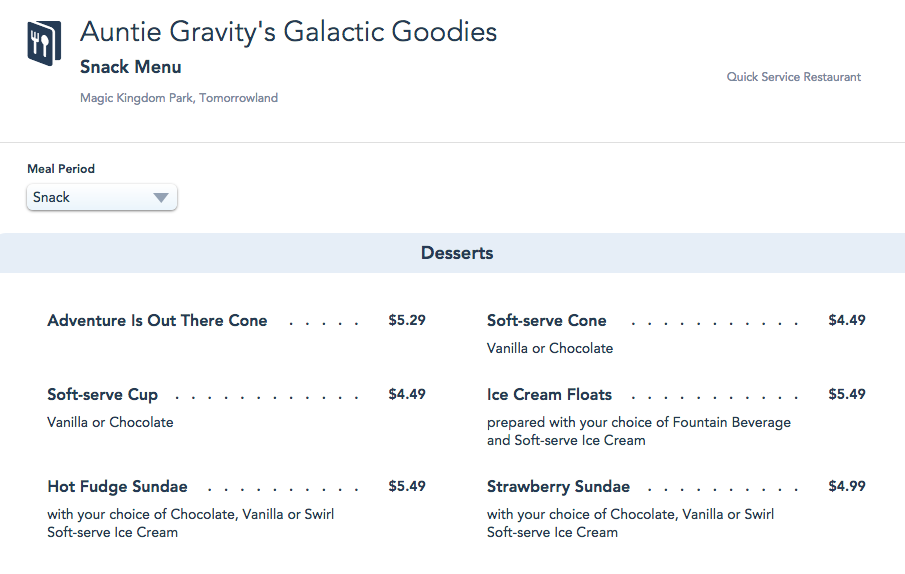Image resolution: width=905 pixels, height=574 pixels.
Task: Click the Soft-serve Cup Vanilla or Chocolate description
Action: click(x=110, y=422)
